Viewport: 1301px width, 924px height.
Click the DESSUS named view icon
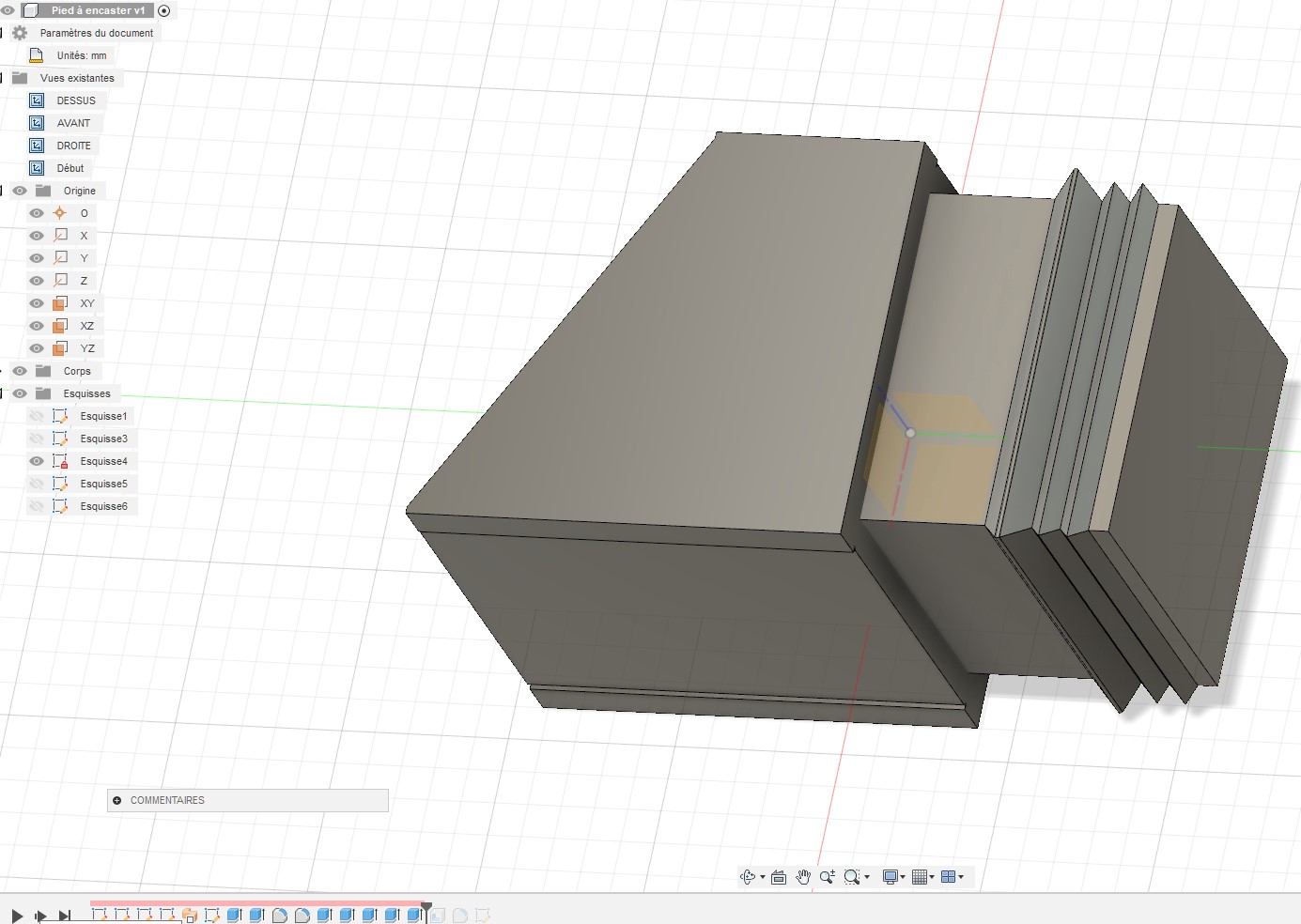tap(37, 100)
